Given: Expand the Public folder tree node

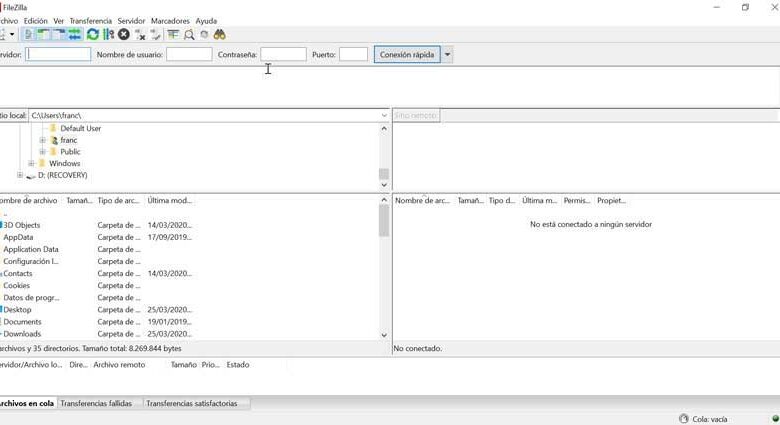Looking at the screenshot, I should point(43,152).
